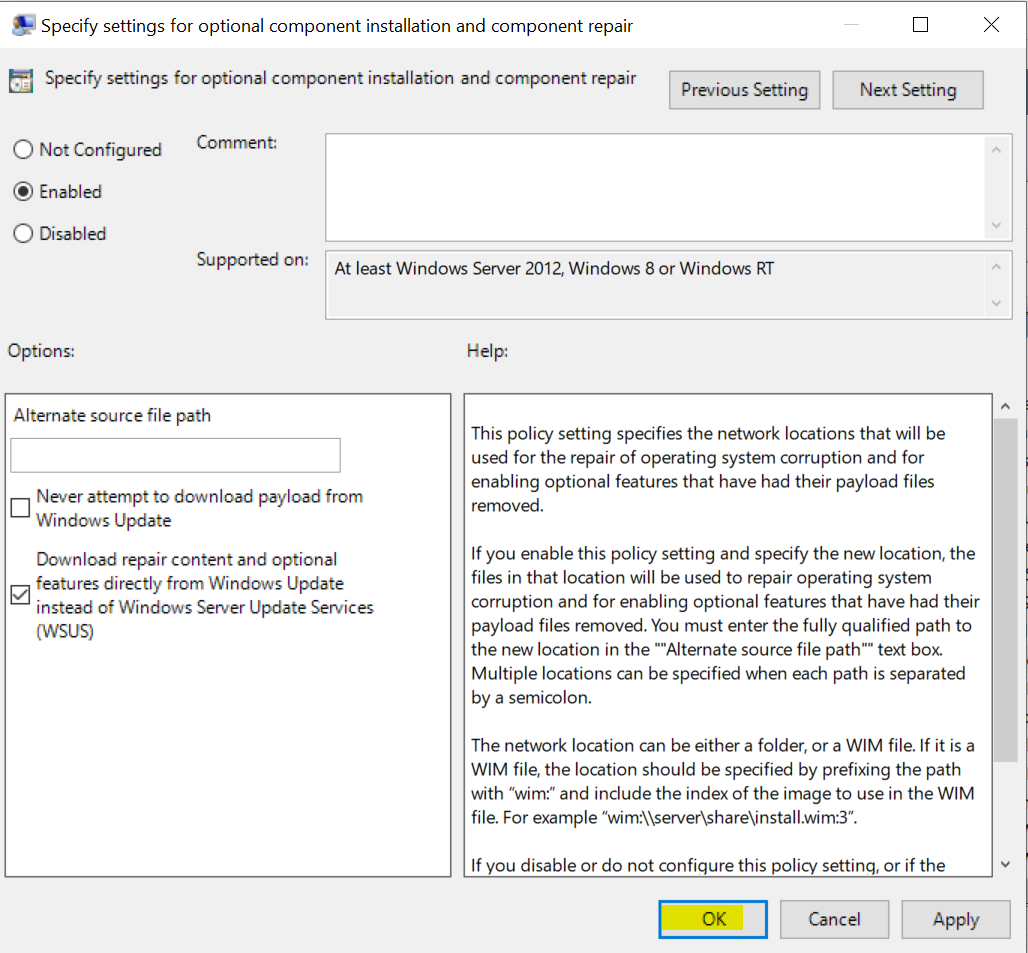Click the Alternate source file path field
Screen dimensions: 1028x953
(x=175, y=455)
